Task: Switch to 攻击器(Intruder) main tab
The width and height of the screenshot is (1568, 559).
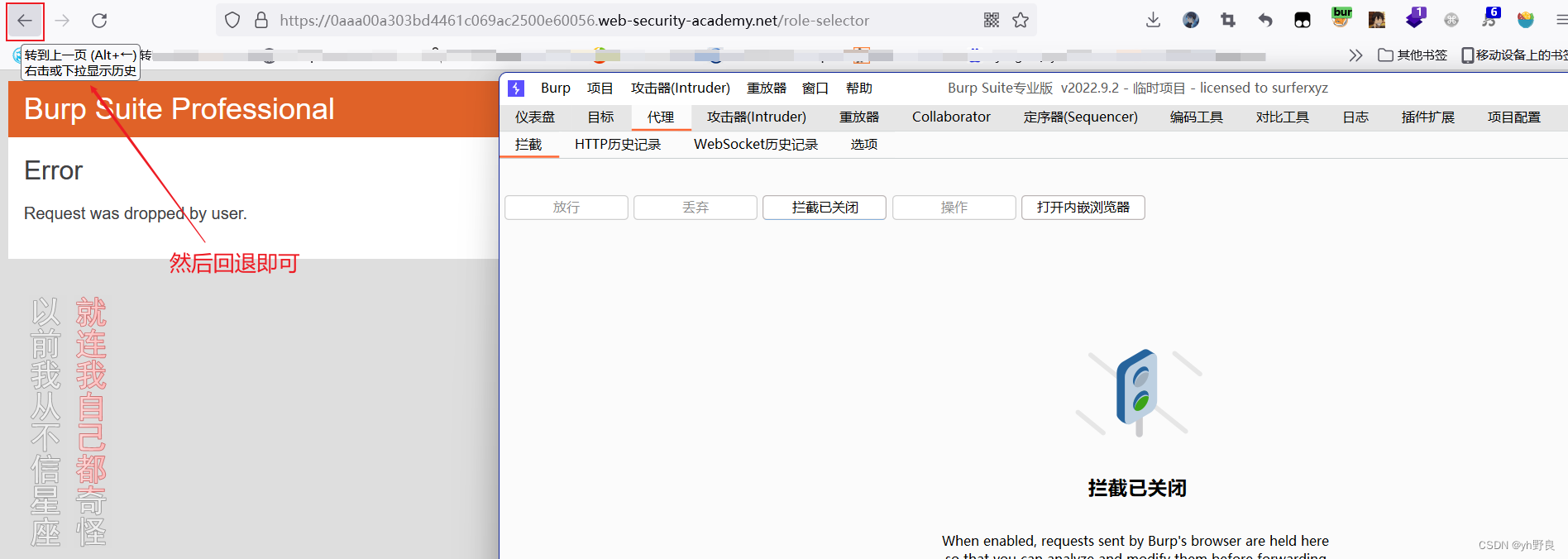Action: pos(757,117)
